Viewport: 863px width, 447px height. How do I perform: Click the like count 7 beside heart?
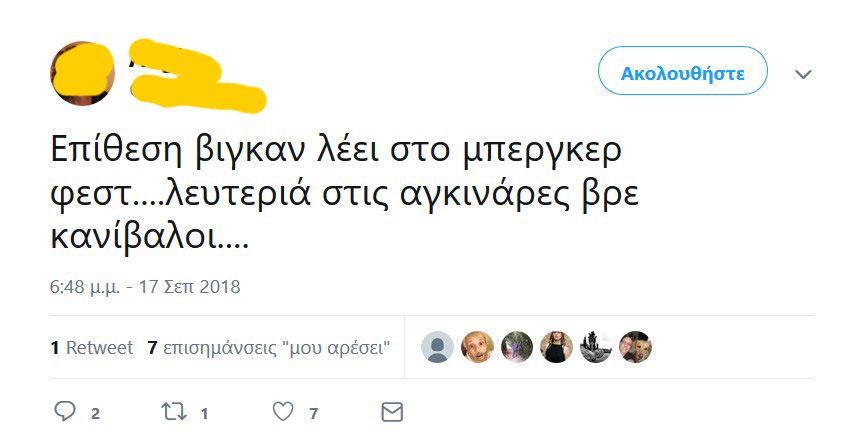[x=313, y=413]
